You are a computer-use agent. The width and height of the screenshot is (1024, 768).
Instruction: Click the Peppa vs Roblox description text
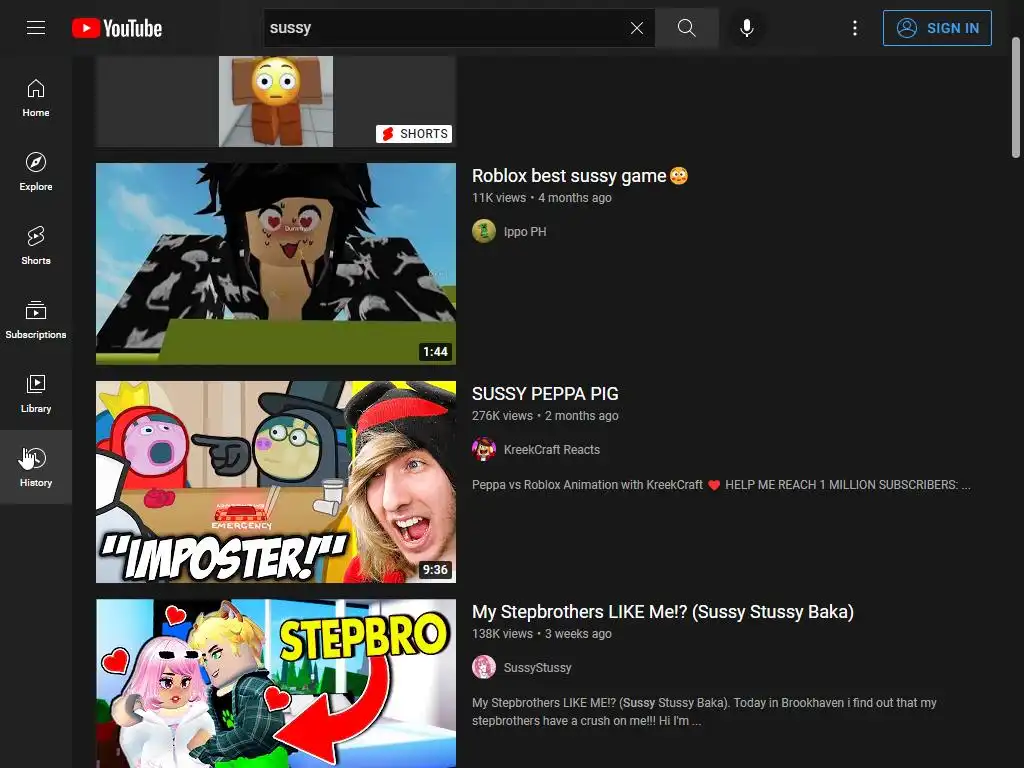click(x=721, y=485)
